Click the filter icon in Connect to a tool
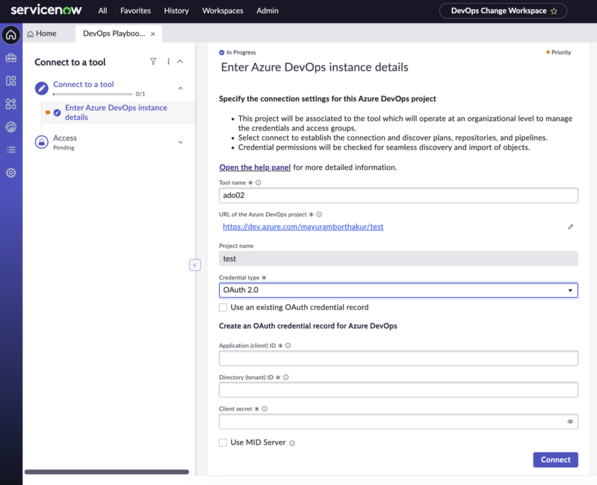The height and width of the screenshot is (485, 597). [x=153, y=61]
